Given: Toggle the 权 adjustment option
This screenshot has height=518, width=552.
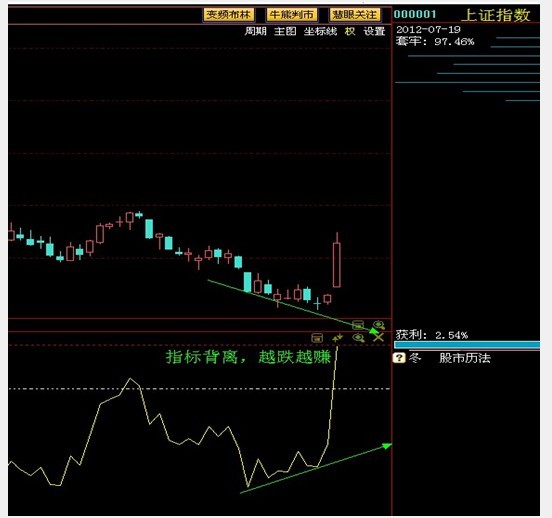Looking at the screenshot, I should (350, 31).
